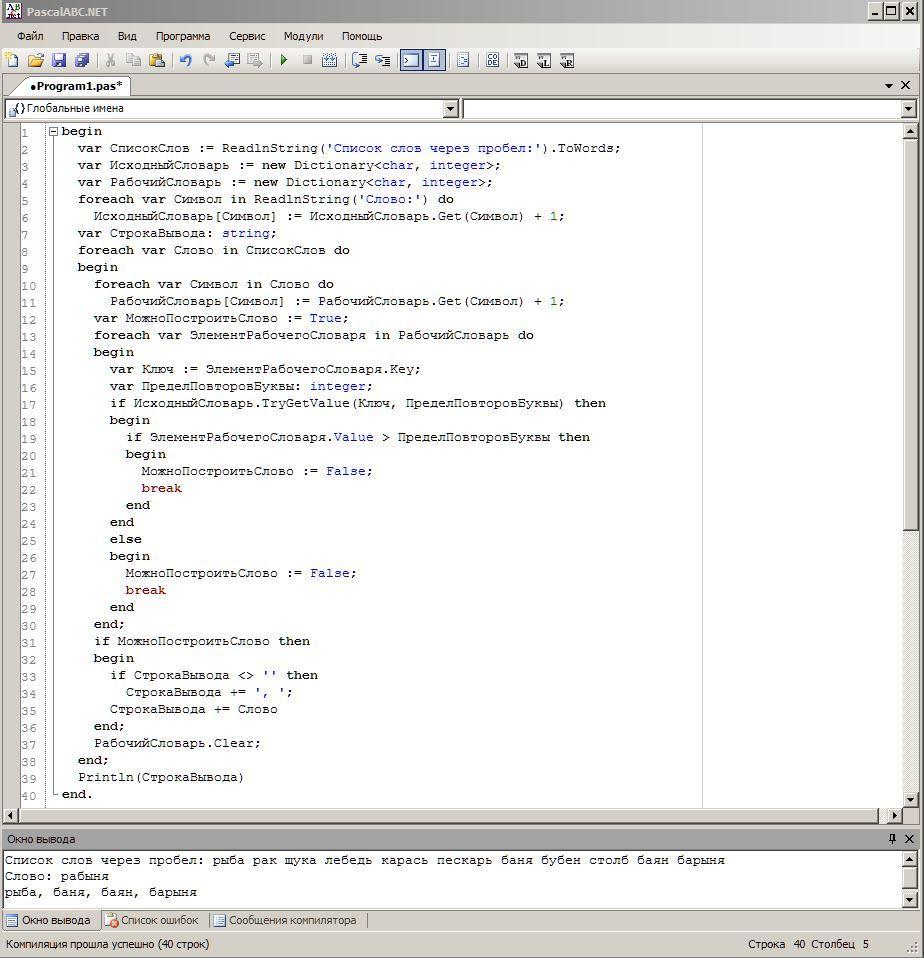Undo the last edit
Image resolution: width=924 pixels, height=958 pixels.
pyautogui.click(x=186, y=60)
